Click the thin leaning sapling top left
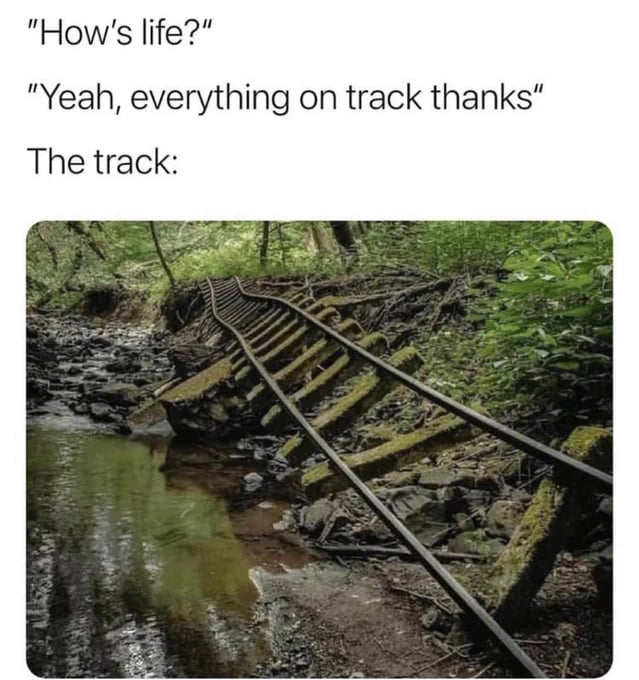The height and width of the screenshot is (680, 639). [x=161, y=254]
